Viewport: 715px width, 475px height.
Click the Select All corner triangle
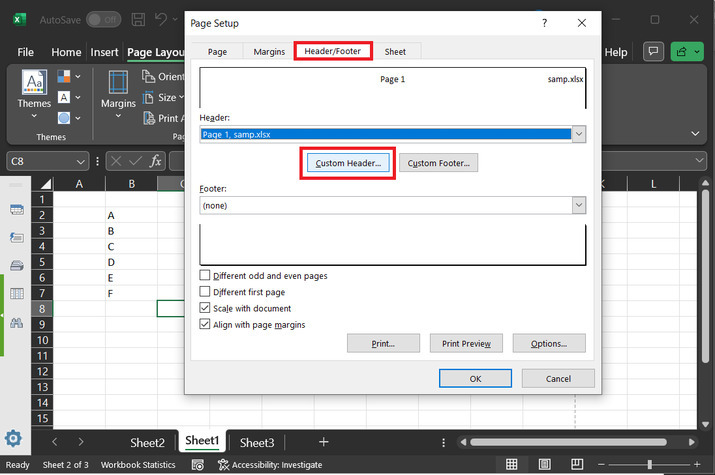46,184
